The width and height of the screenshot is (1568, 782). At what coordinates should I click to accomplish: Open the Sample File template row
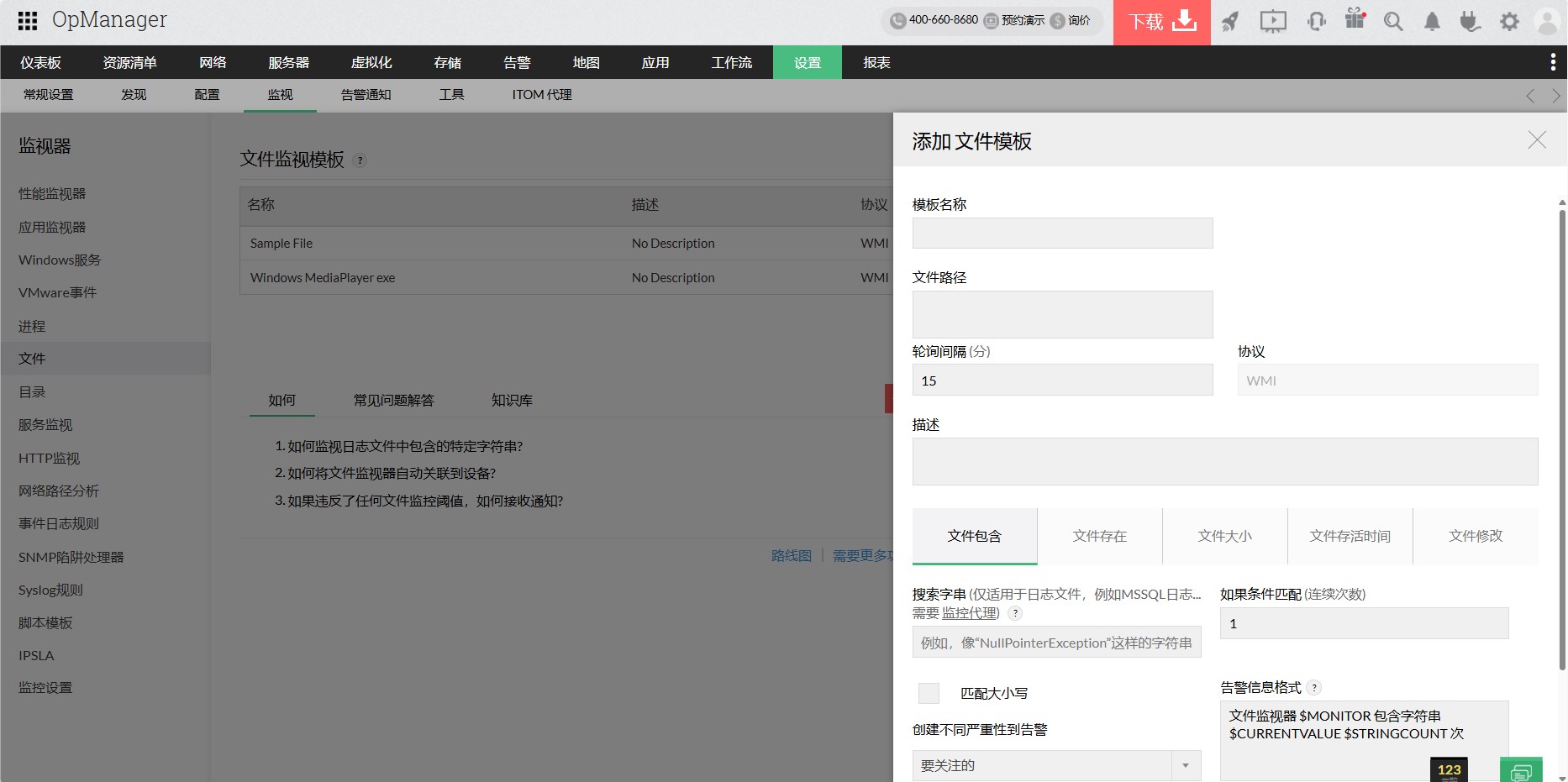566,244
